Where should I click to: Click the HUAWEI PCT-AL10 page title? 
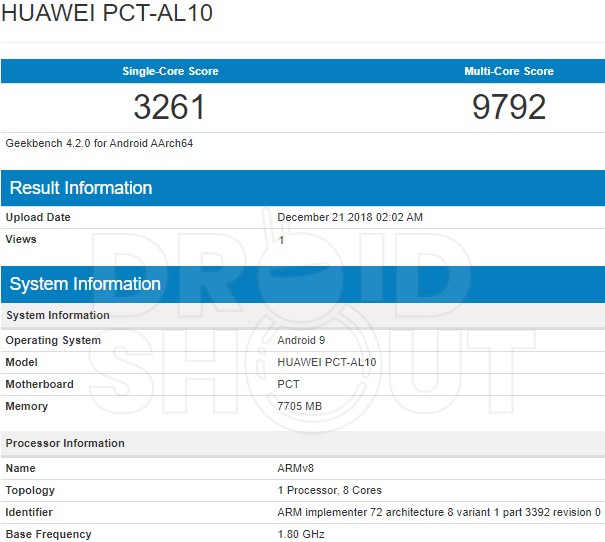107,12
